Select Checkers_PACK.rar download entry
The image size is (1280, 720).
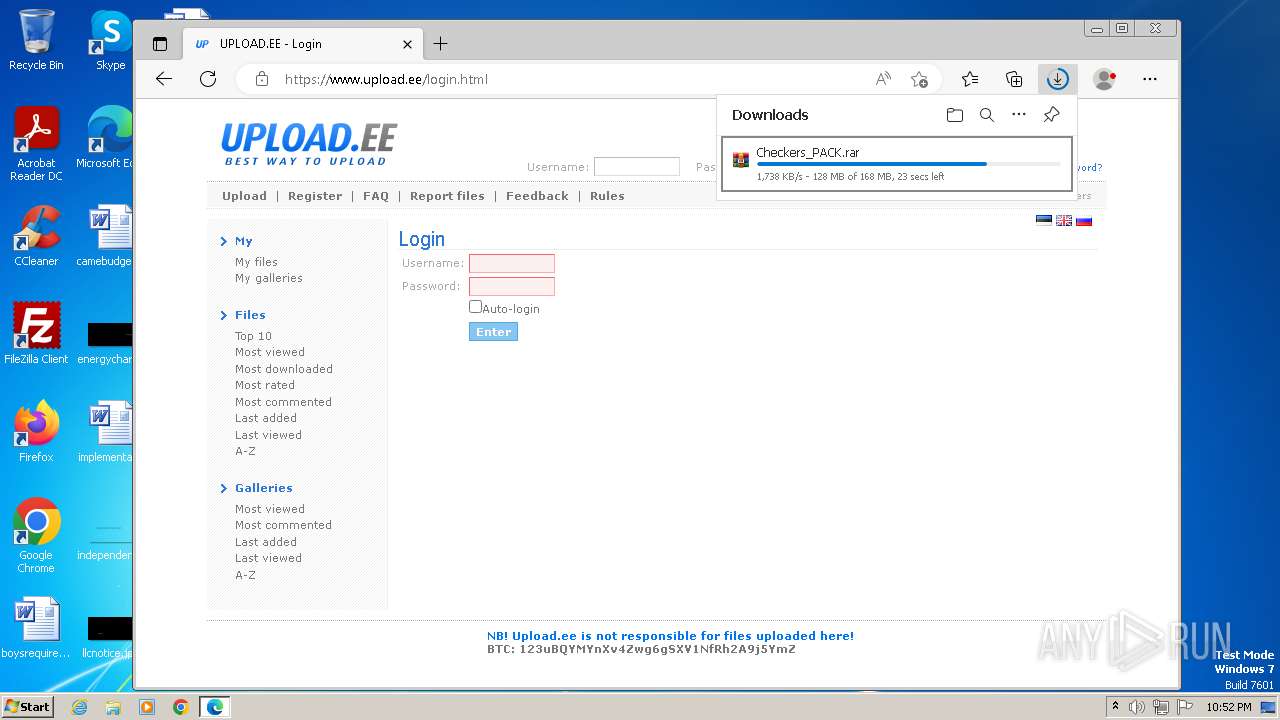click(897, 164)
